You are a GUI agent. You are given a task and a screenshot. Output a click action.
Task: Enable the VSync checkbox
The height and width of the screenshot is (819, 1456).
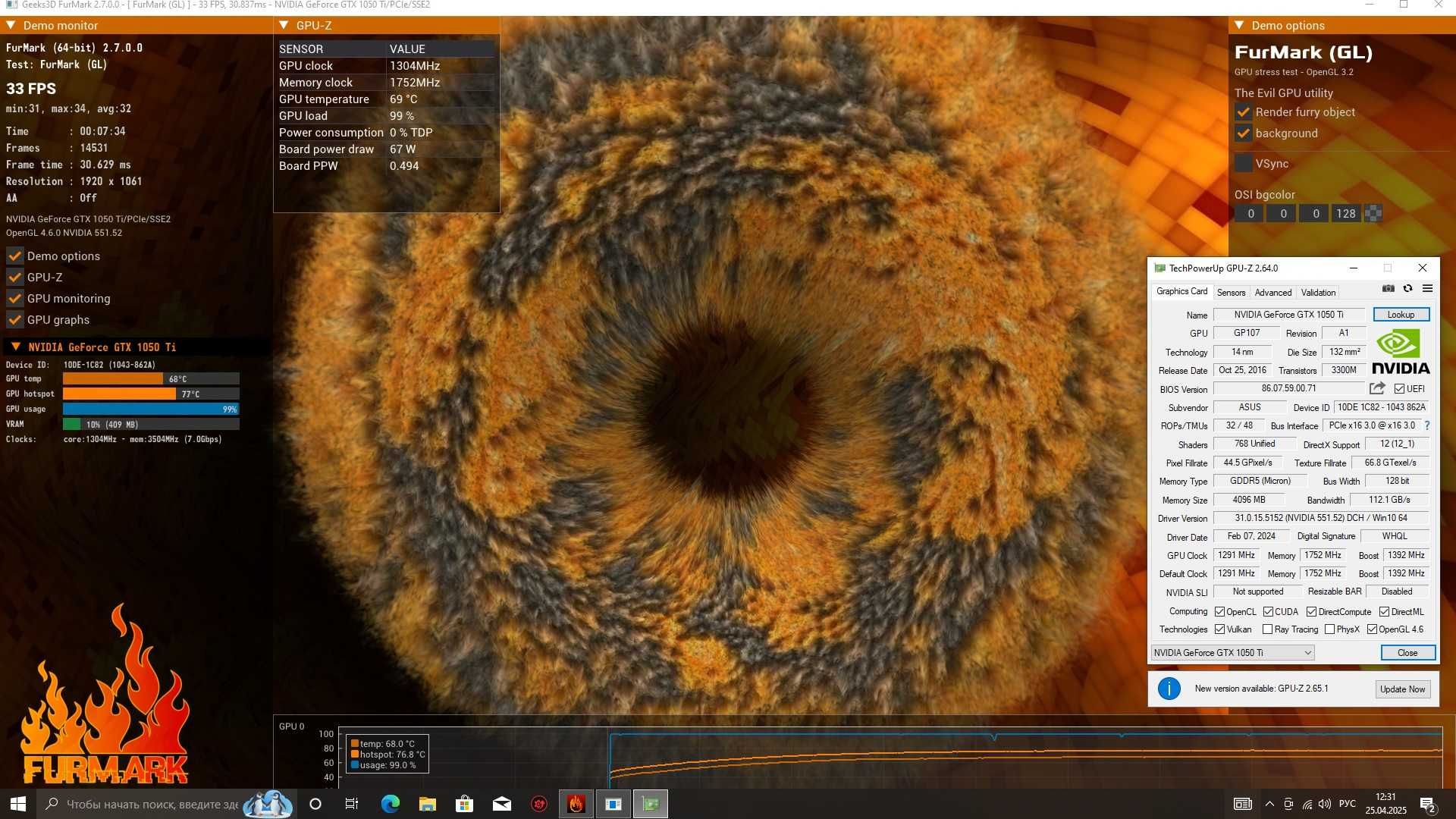(x=1243, y=163)
